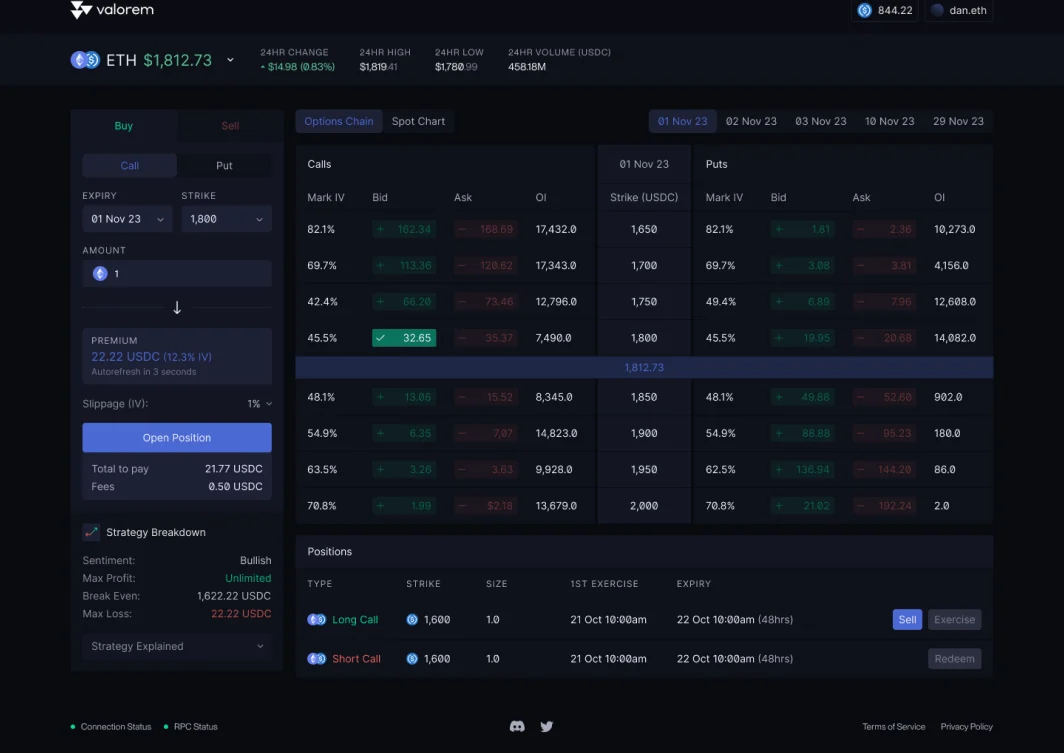Select the Put option type

click(224, 166)
